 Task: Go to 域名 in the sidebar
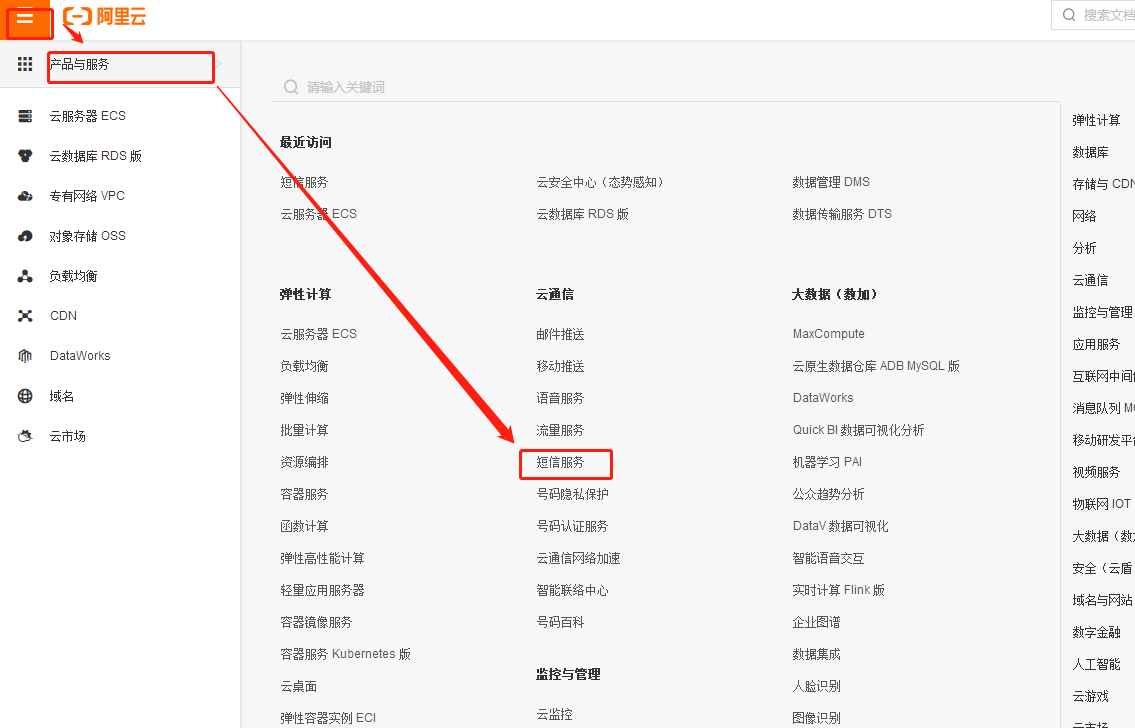(x=62, y=396)
